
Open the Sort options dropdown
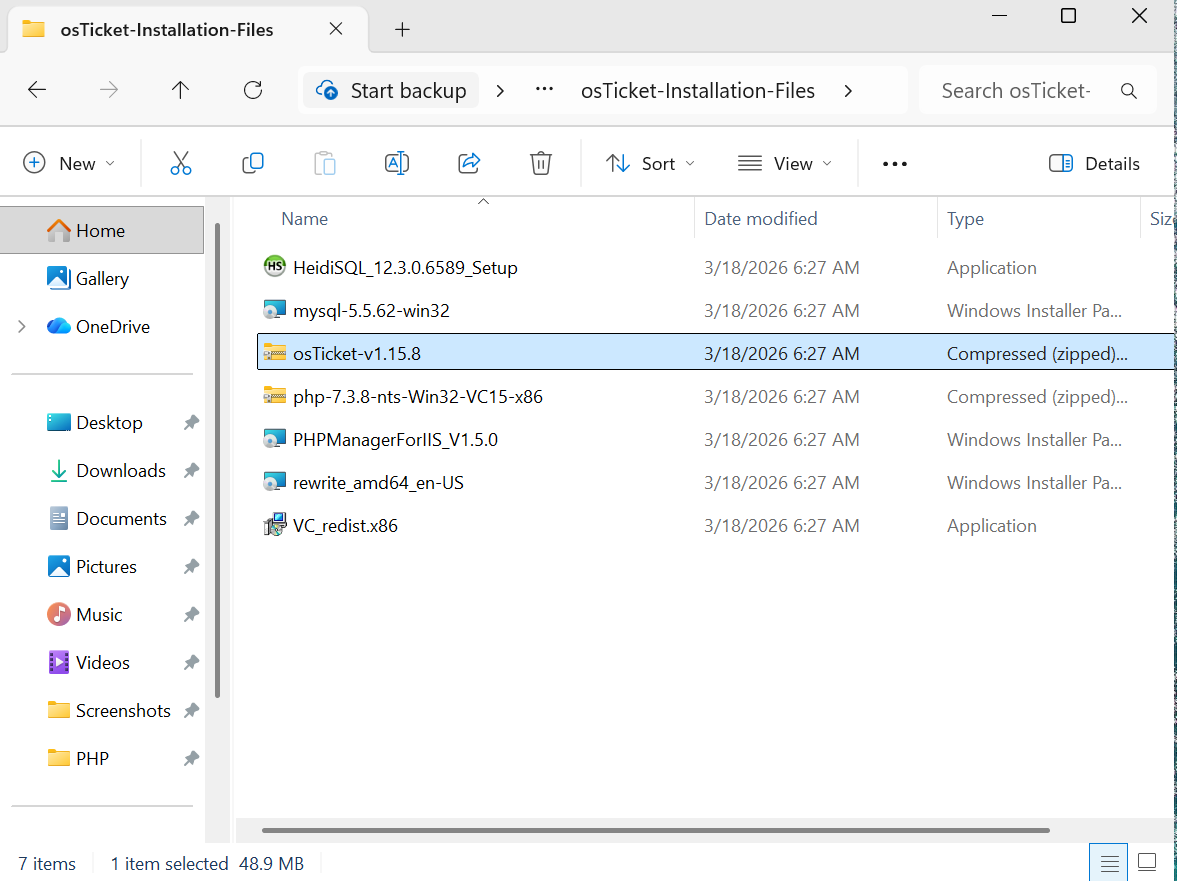(x=650, y=164)
